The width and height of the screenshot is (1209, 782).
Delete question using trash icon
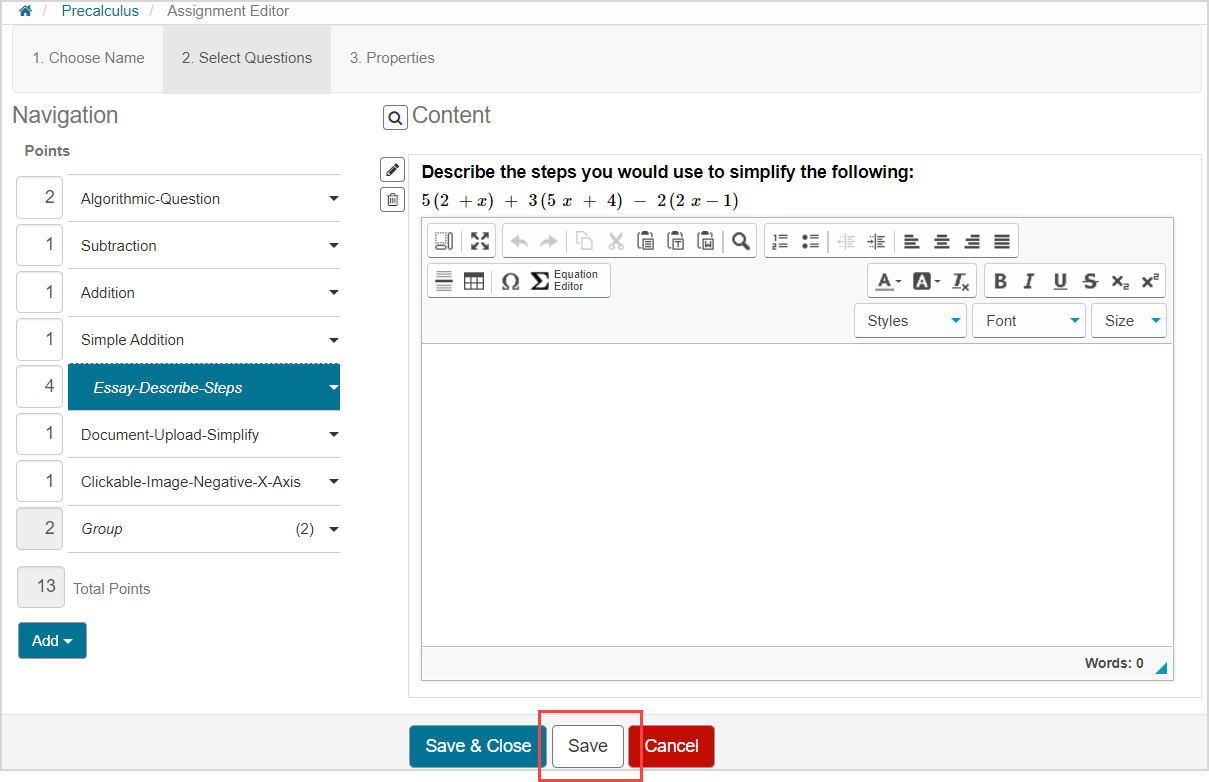[393, 200]
